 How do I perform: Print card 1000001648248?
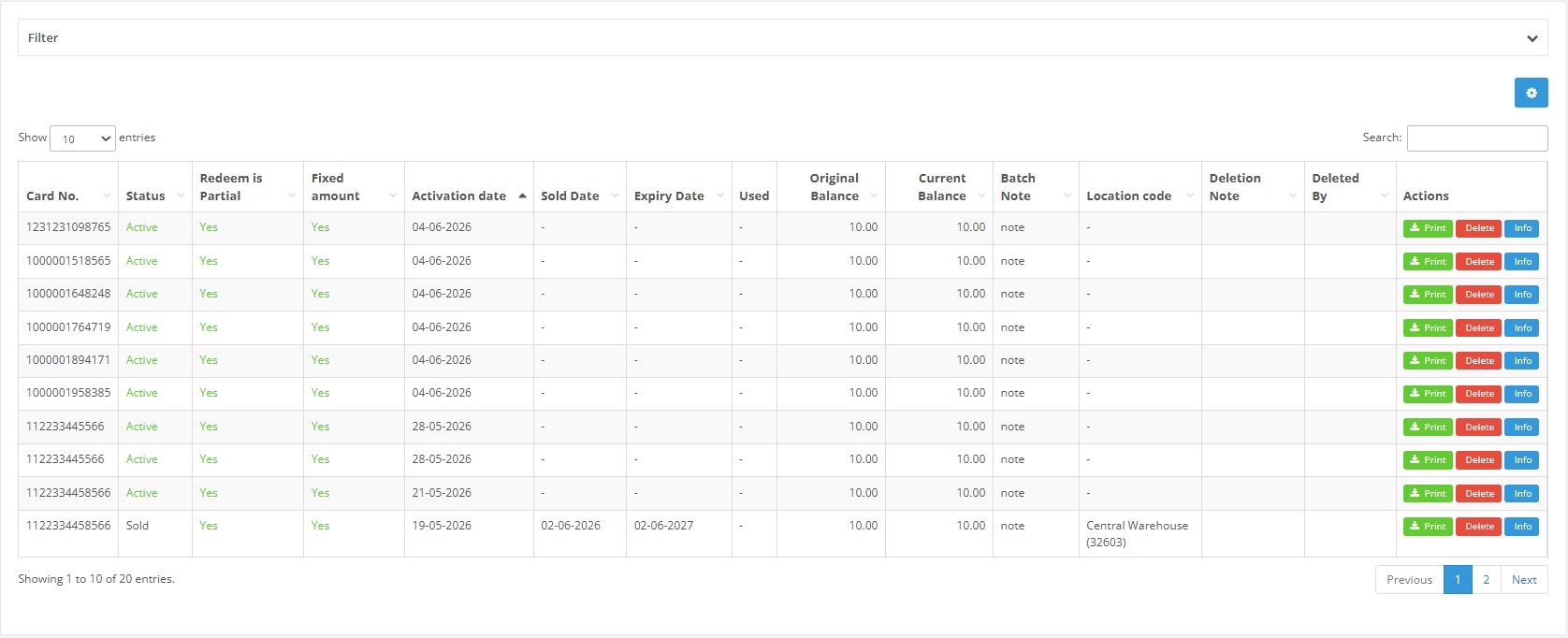pyautogui.click(x=1428, y=295)
